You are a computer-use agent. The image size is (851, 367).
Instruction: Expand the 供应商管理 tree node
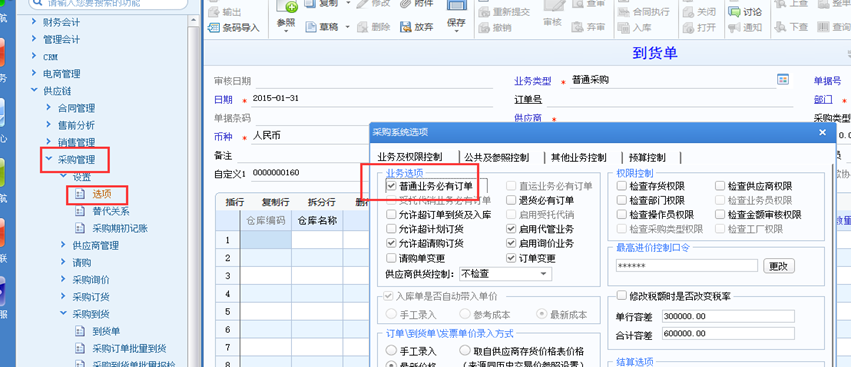pyautogui.click(x=63, y=245)
